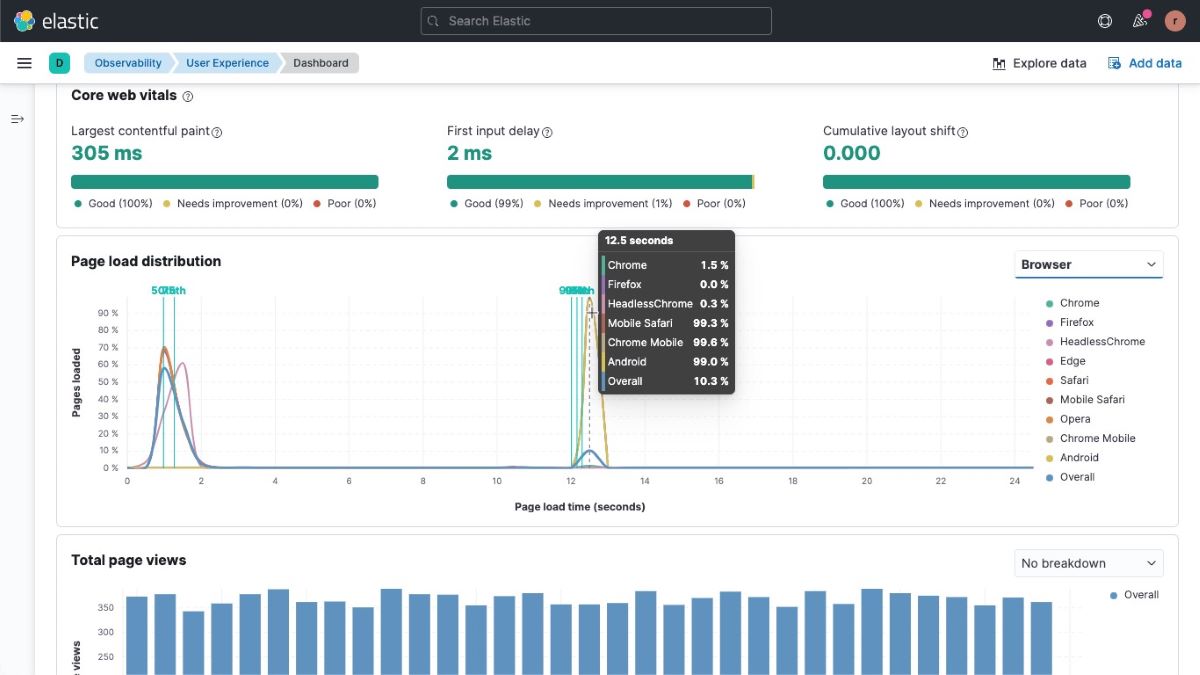Hide the Mobile Safari legend series
The height and width of the screenshot is (675, 1200).
[x=1090, y=399]
